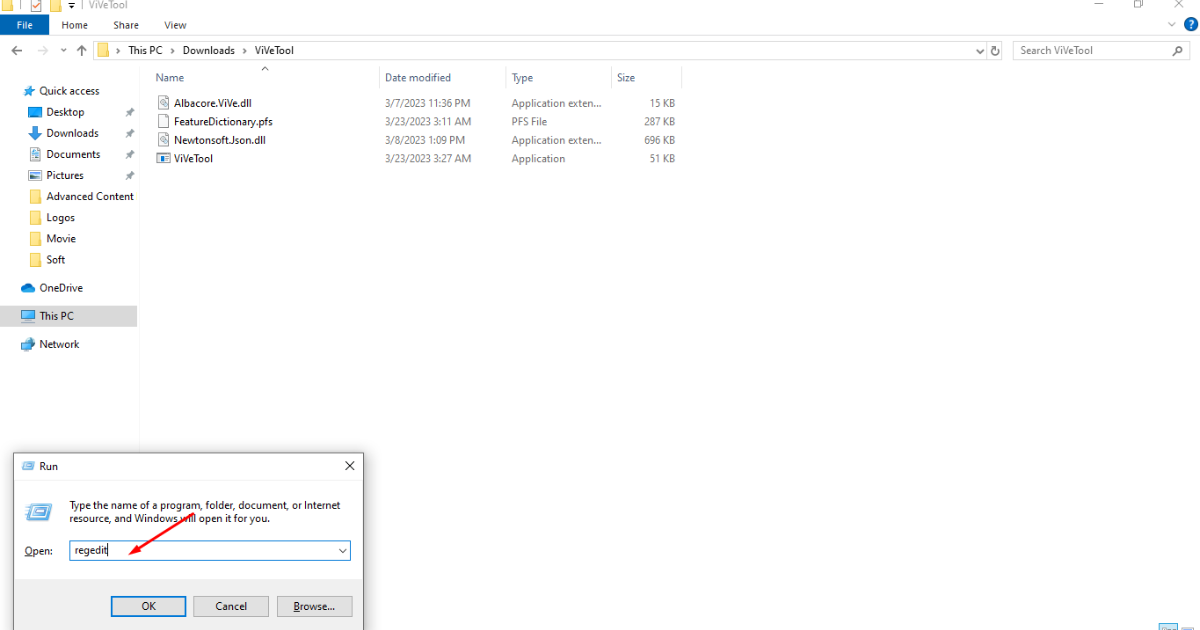Close the Run dialog
The height and width of the screenshot is (630, 1200).
tap(350, 466)
